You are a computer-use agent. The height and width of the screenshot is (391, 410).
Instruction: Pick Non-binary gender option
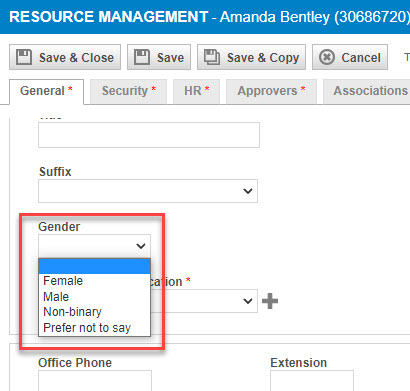[x=94, y=312]
